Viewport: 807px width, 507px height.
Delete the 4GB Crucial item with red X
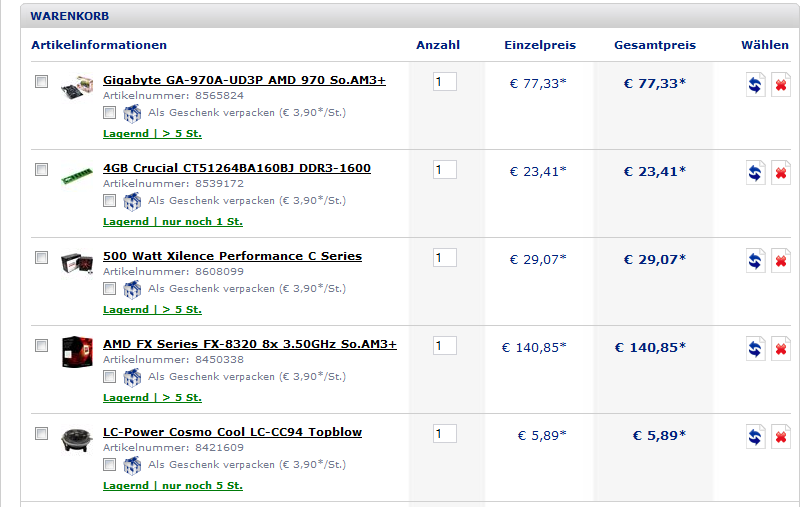[781, 172]
